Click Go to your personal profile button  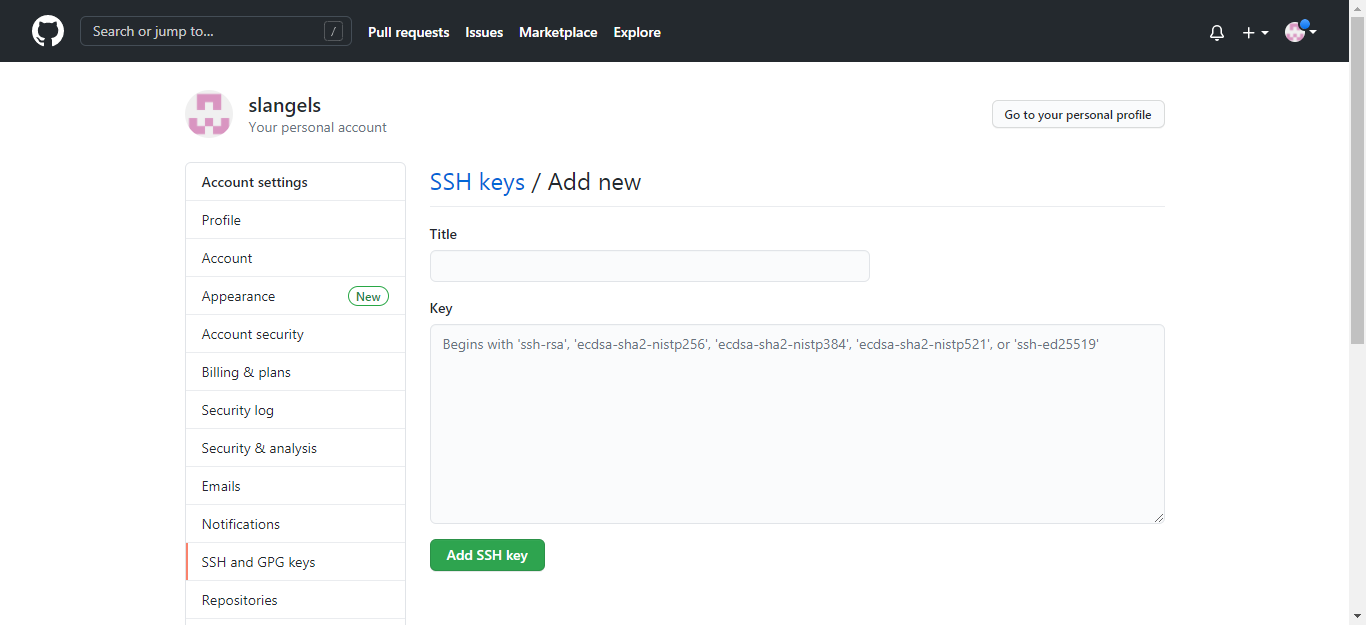point(1078,114)
